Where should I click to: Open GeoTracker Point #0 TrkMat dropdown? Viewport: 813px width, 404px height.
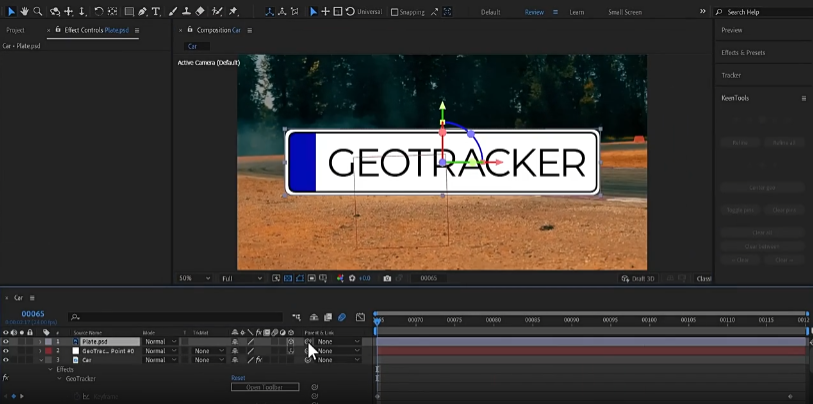[x=207, y=351]
